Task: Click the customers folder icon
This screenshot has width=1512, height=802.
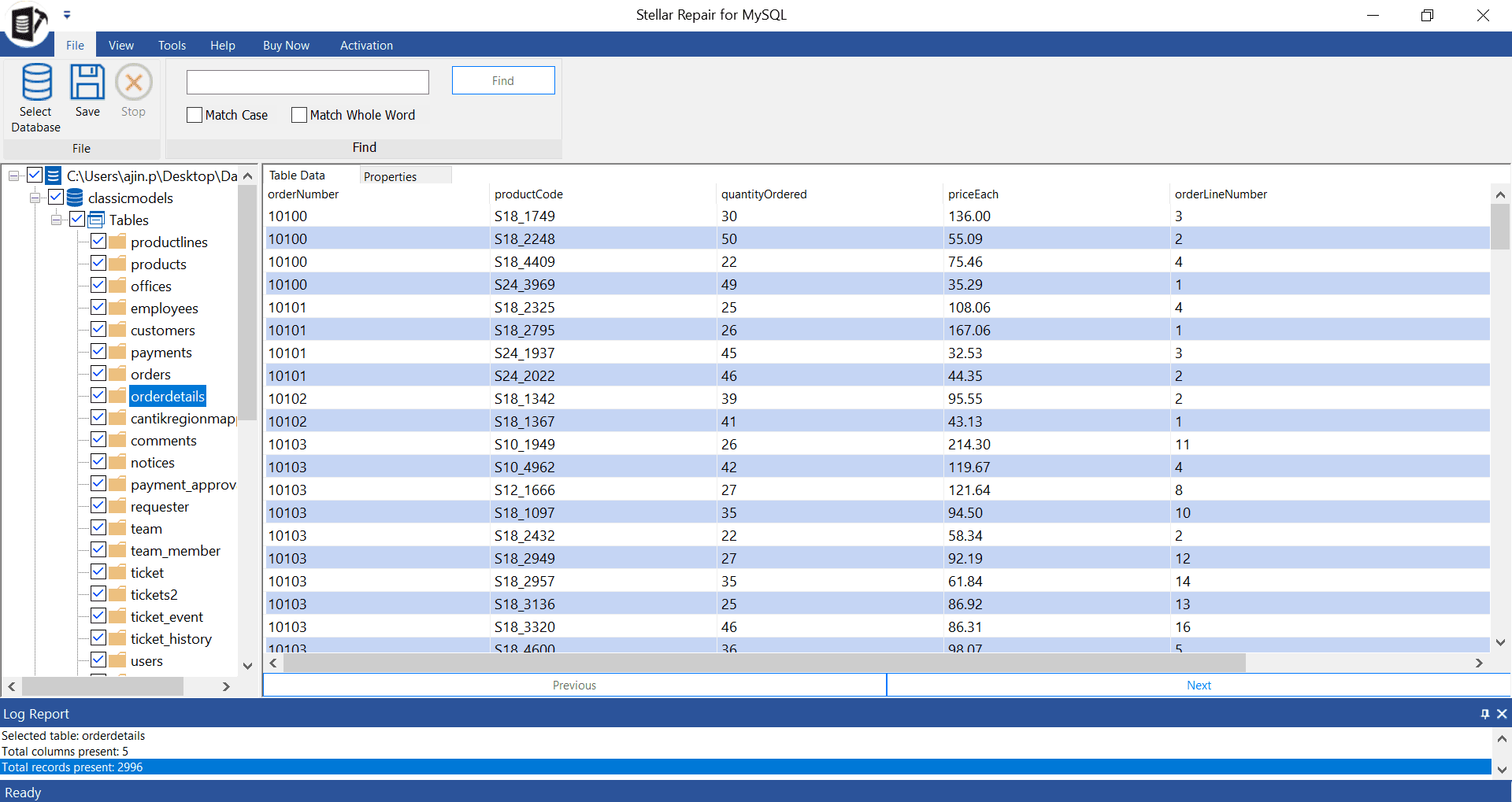Action: pyautogui.click(x=117, y=329)
